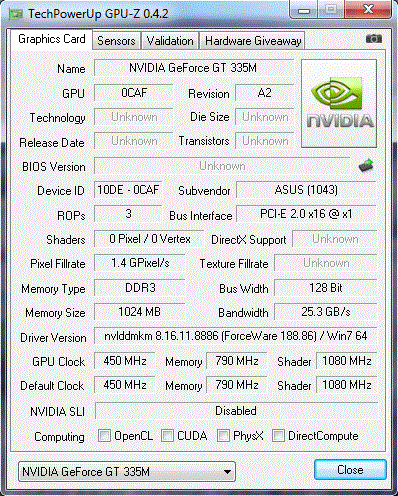The width and height of the screenshot is (398, 496).
Task: Check the PhysX checkbox
Action: (223, 436)
